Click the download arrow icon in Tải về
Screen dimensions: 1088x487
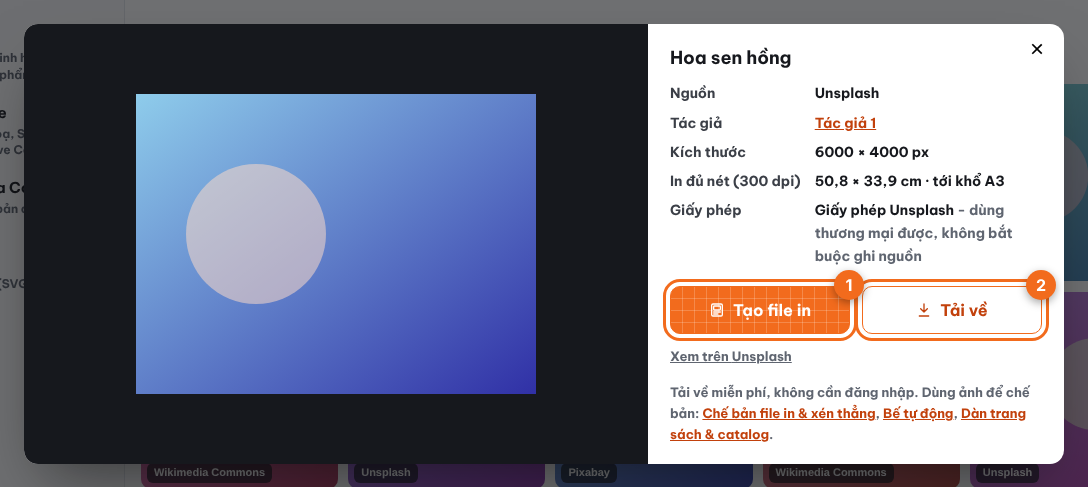(x=924, y=310)
